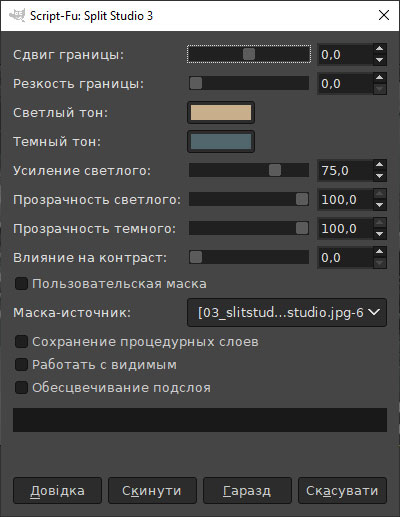Click the Прозрачность темного slider
Screen dimensions: 400x517
click(x=249, y=228)
